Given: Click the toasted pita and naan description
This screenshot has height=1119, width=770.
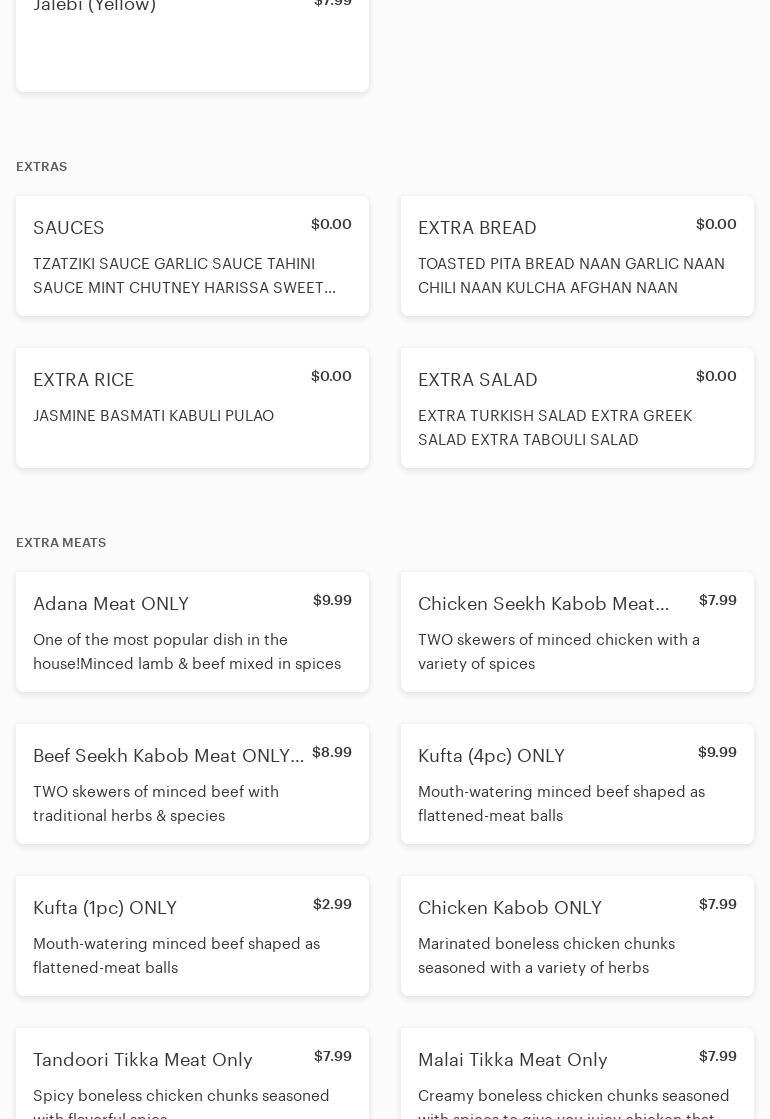Looking at the screenshot, I should tap(571, 276).
